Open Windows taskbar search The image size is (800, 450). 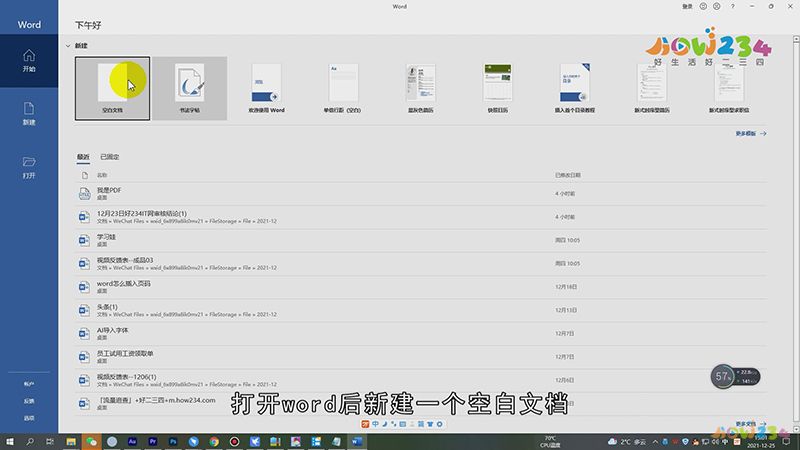coord(30,442)
